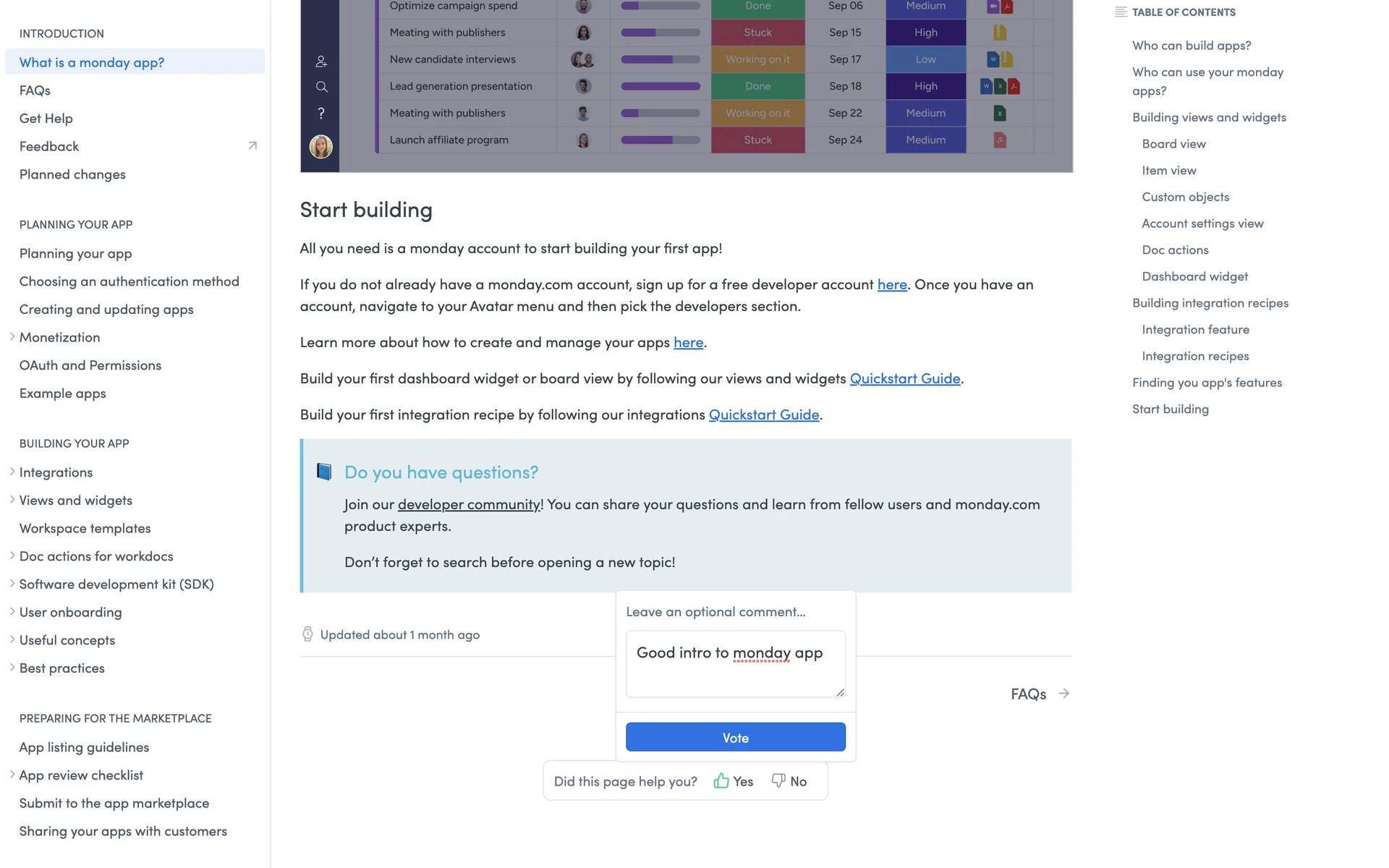Click the thumbs-down No icon
Viewport: 1389px width, 868px height.
click(778, 780)
